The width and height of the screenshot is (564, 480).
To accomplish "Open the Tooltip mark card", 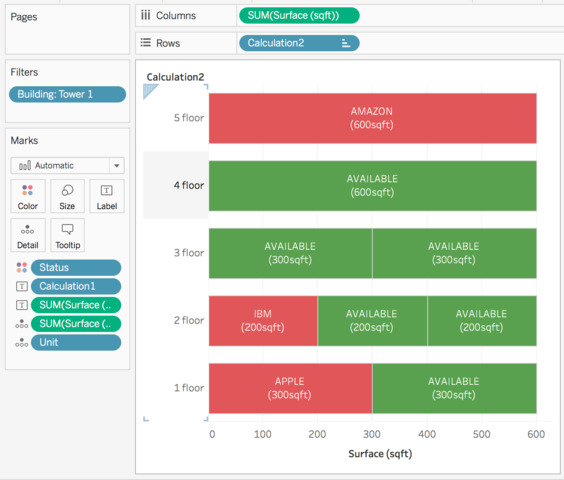I will tap(67, 235).
